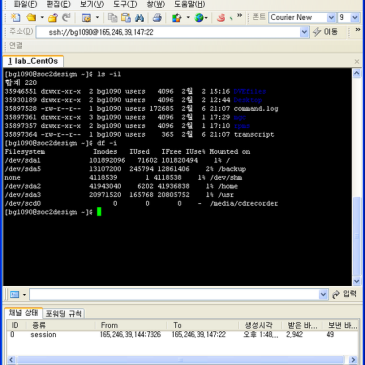Expand the ssh address bar dropdown

[x=304, y=32]
